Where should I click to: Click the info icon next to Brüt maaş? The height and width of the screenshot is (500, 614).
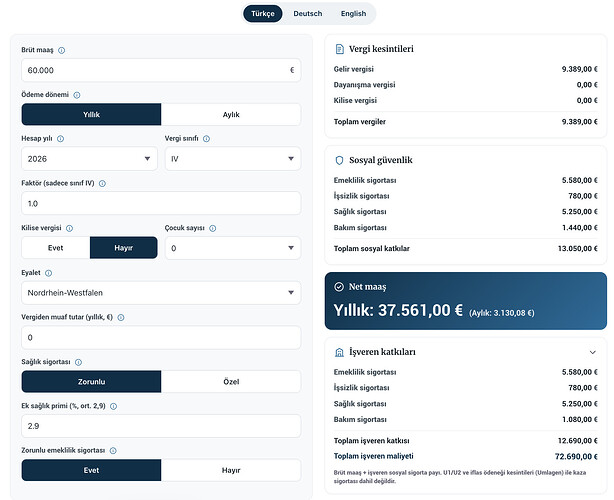pyautogui.click(x=61, y=51)
